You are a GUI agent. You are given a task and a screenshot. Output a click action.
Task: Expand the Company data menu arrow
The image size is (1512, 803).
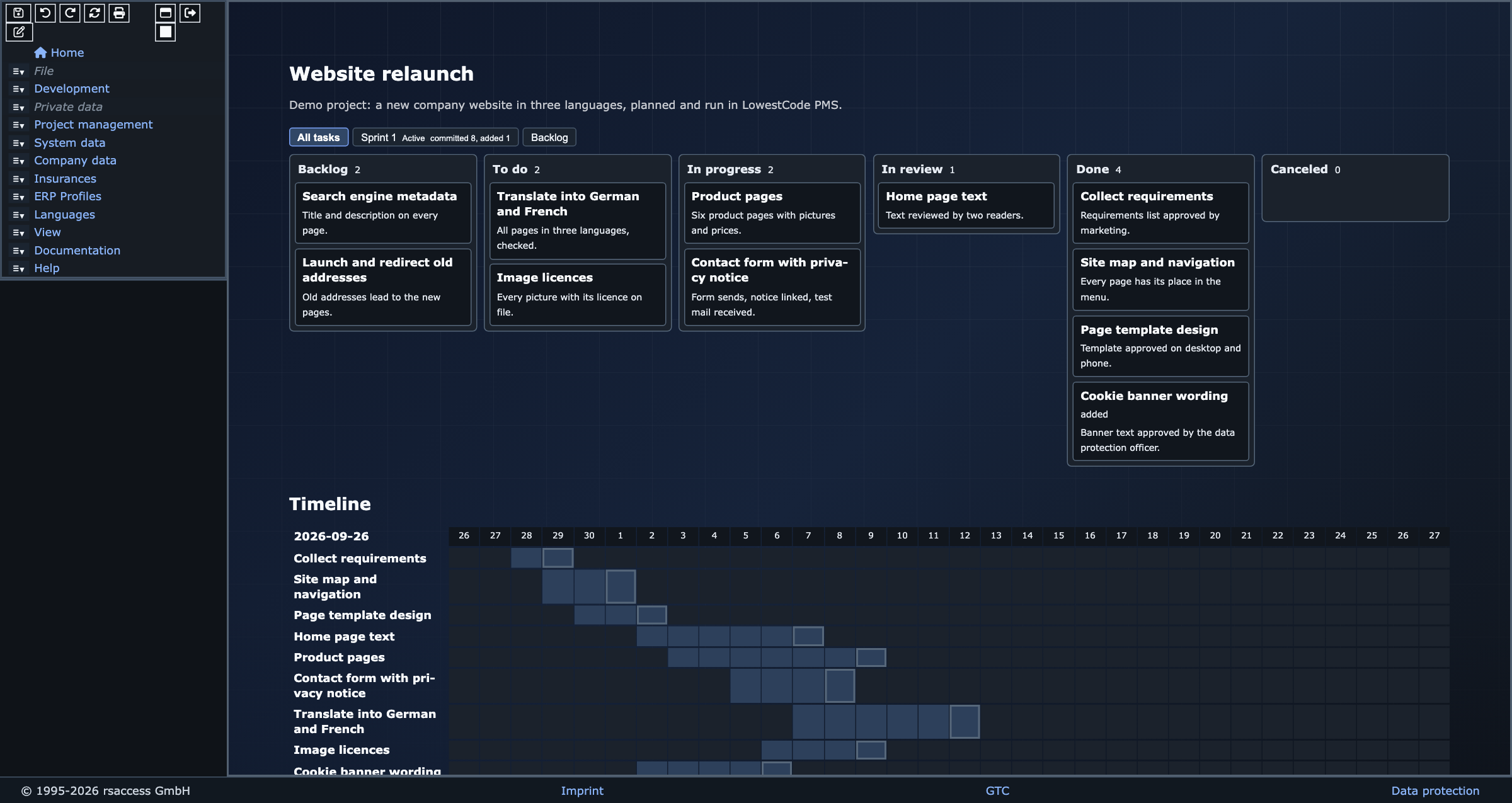(18, 161)
